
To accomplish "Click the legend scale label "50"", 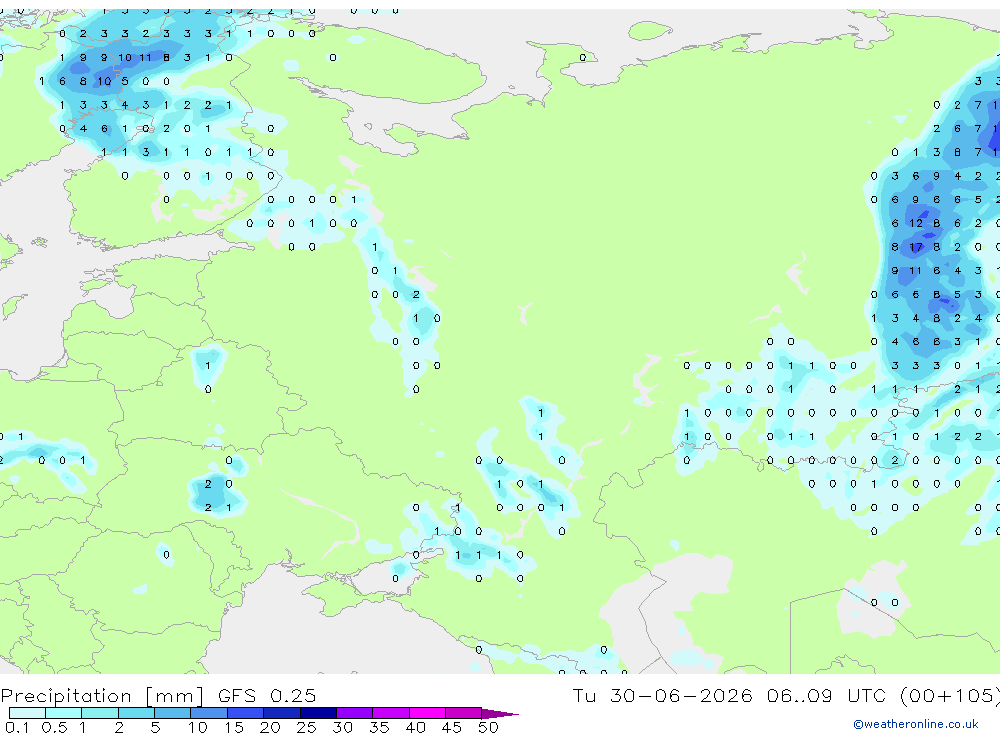I will point(489,727).
